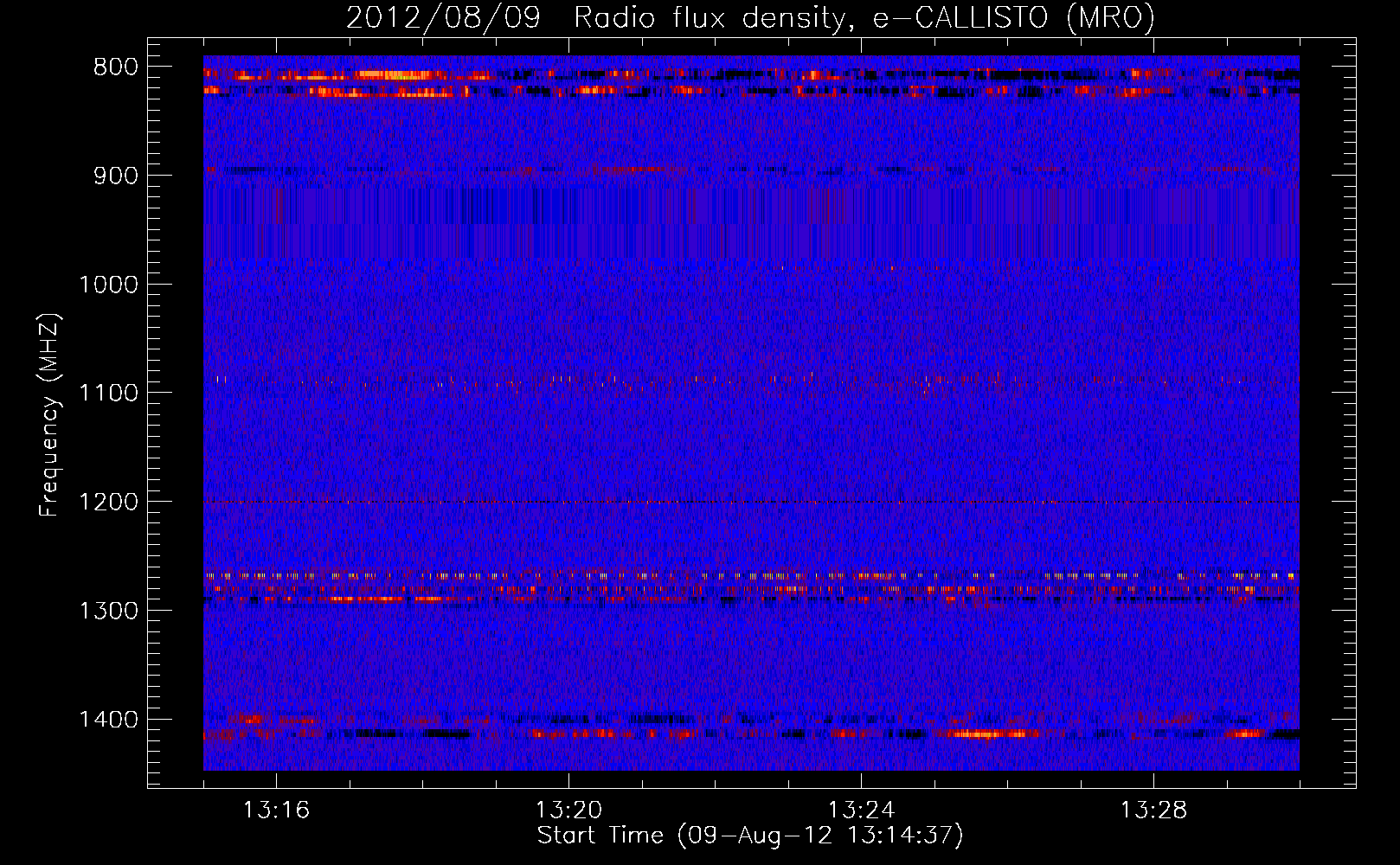This screenshot has height=865, width=1400.
Task: Select the 1000 frequency axis label
Action: [109, 285]
